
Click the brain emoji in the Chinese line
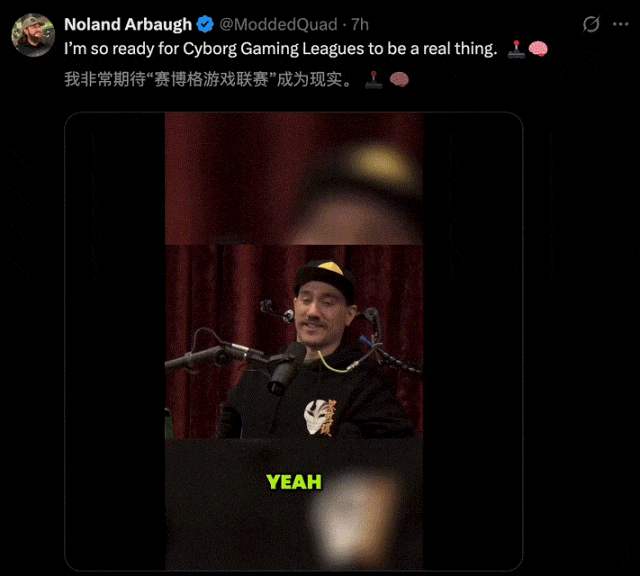click(399, 80)
